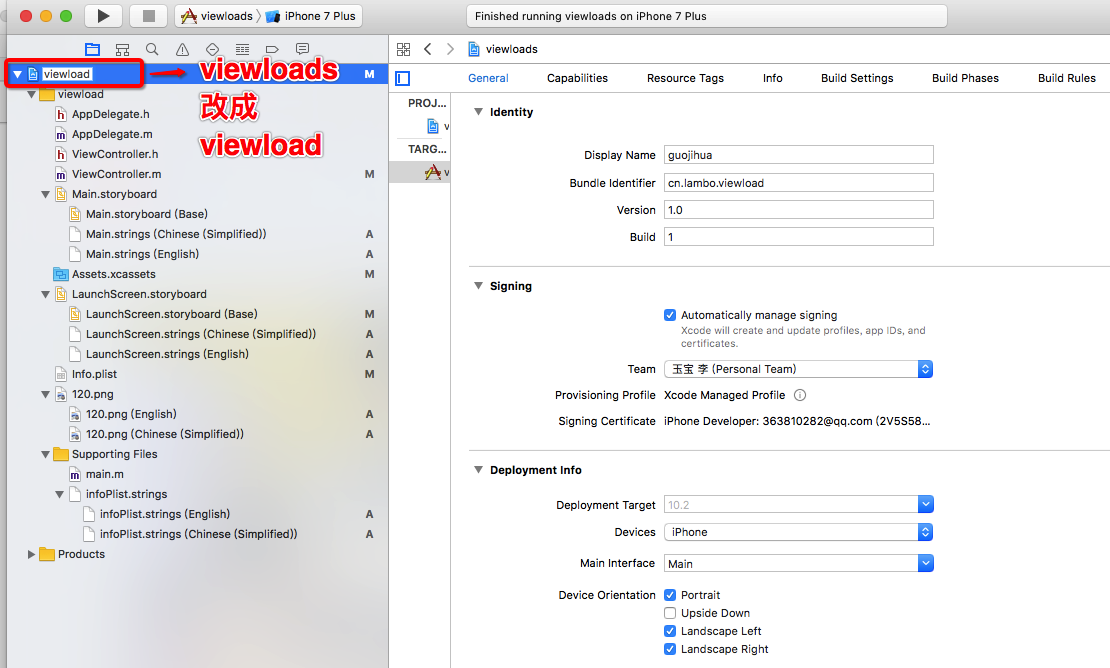Collapse the 120.png group
1110x668 pixels.
tap(45, 394)
